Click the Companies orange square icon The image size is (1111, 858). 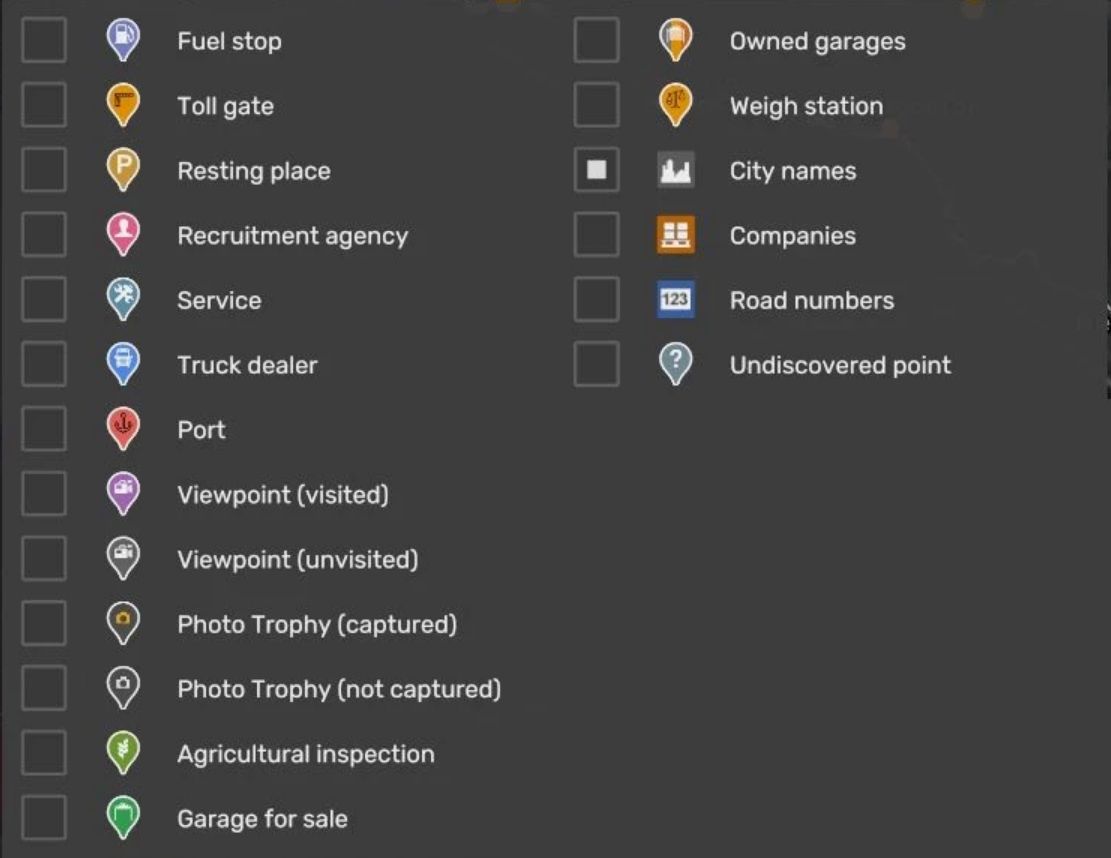coord(676,235)
